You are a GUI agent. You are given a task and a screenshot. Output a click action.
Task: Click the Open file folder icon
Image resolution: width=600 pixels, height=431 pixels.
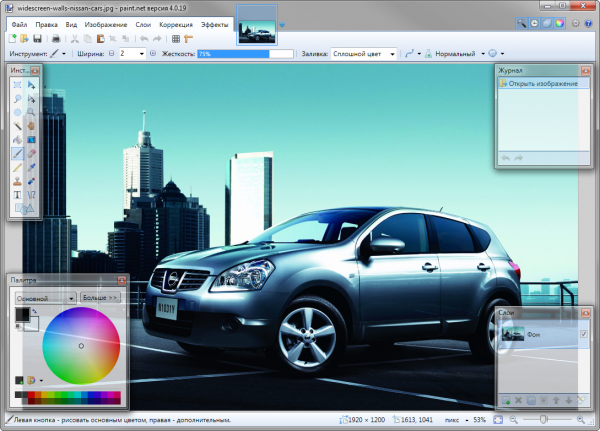(x=24, y=38)
